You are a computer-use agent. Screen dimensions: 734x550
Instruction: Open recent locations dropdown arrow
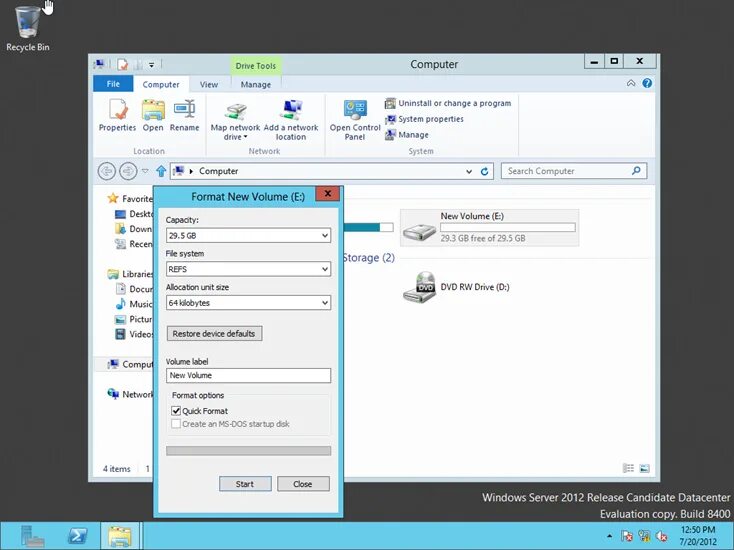(145, 171)
